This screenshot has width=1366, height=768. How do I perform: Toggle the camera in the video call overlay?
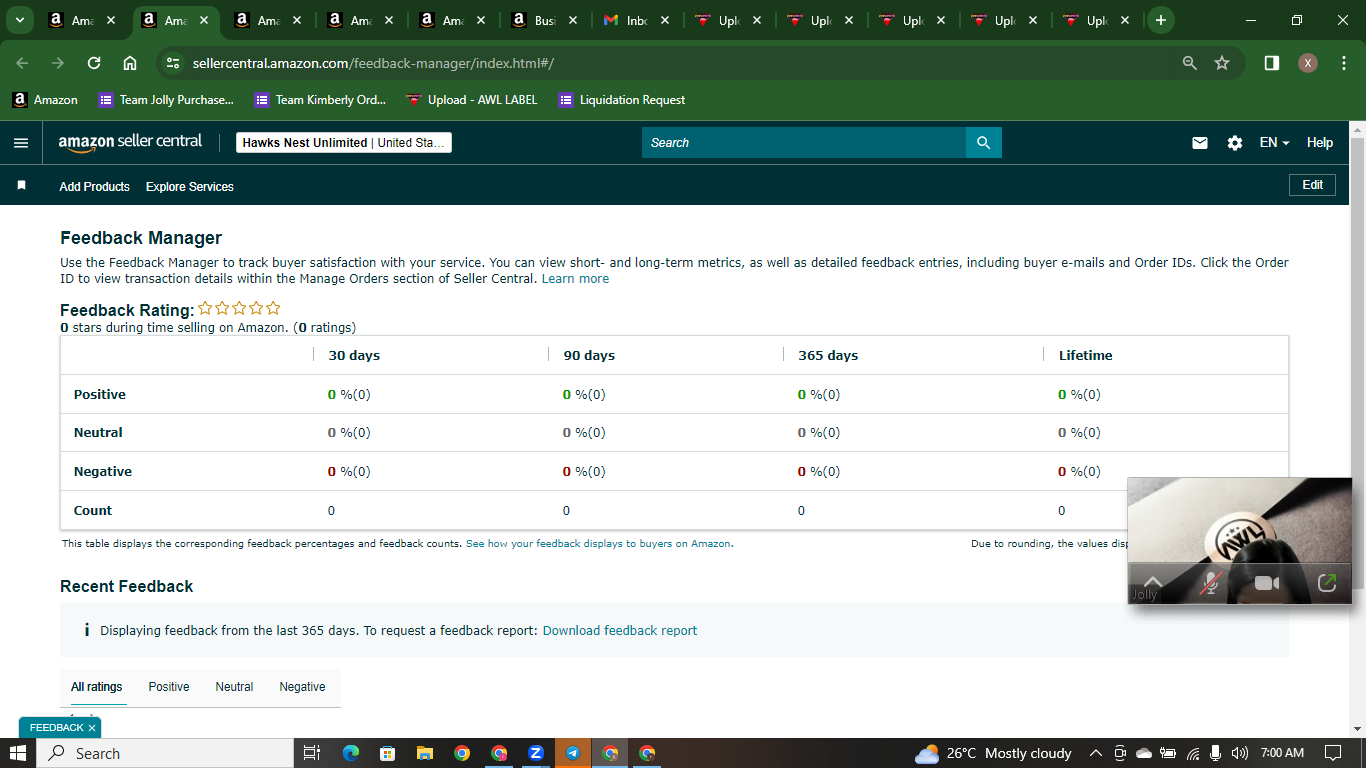coord(1267,583)
